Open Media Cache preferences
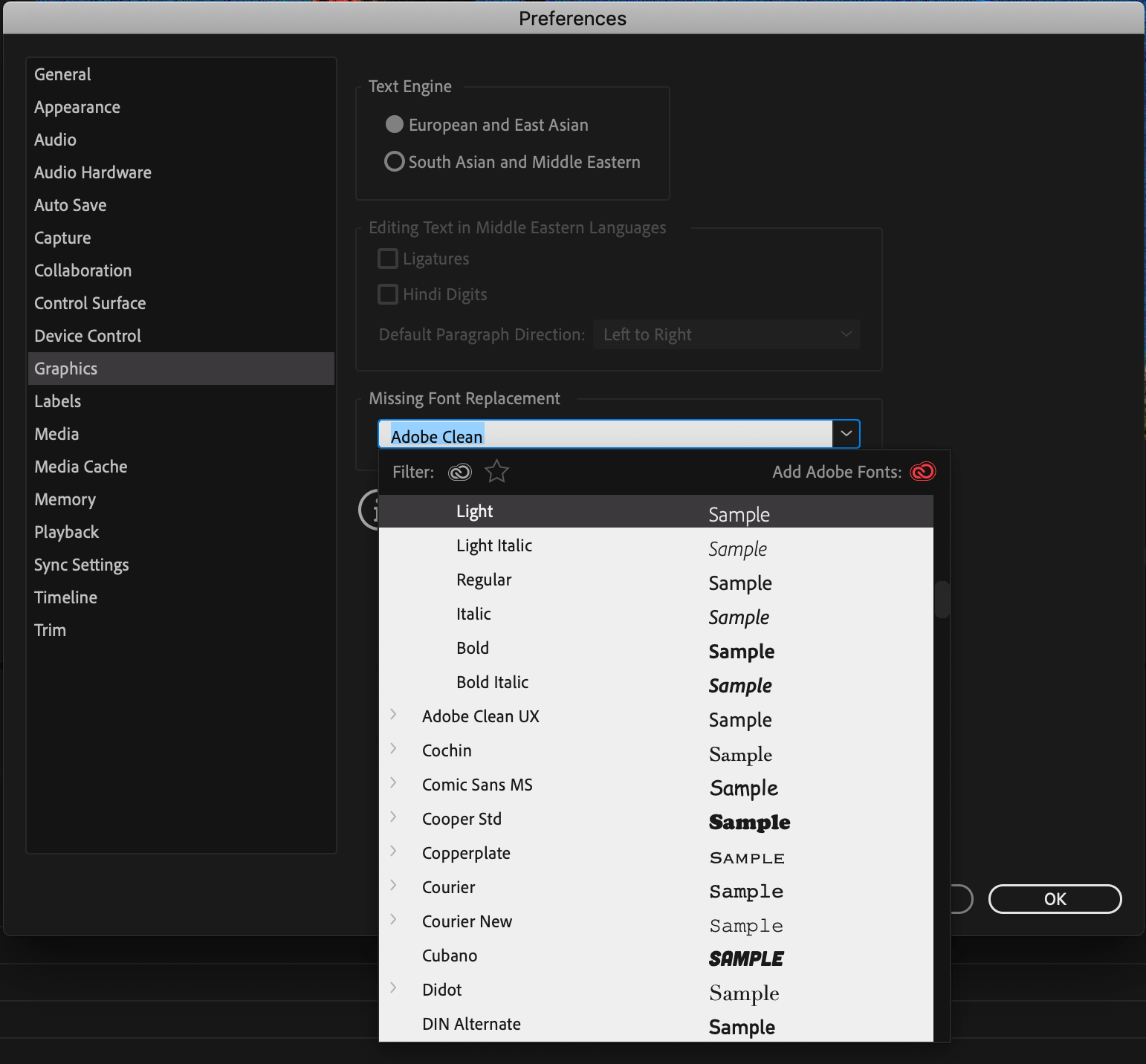Image resolution: width=1146 pixels, height=1064 pixels. tap(181, 467)
